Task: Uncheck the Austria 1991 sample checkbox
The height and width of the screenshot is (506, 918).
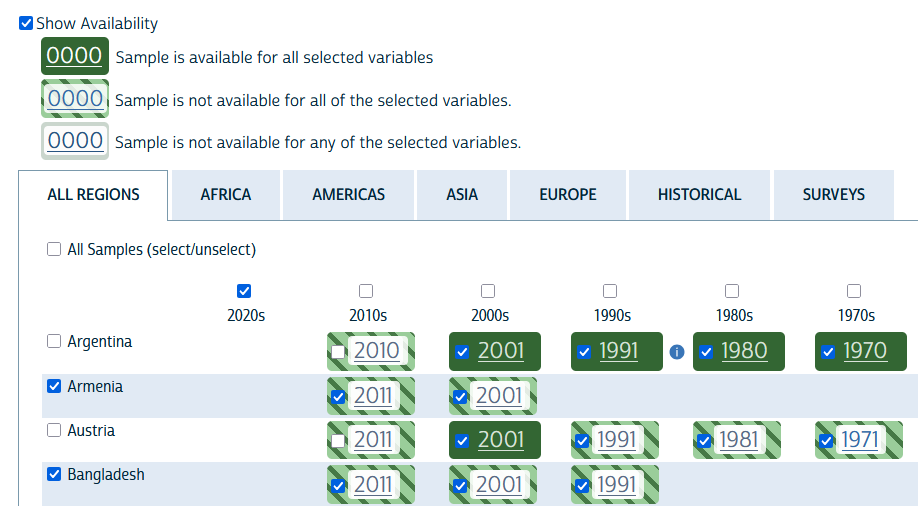Action: pyautogui.click(x=582, y=441)
